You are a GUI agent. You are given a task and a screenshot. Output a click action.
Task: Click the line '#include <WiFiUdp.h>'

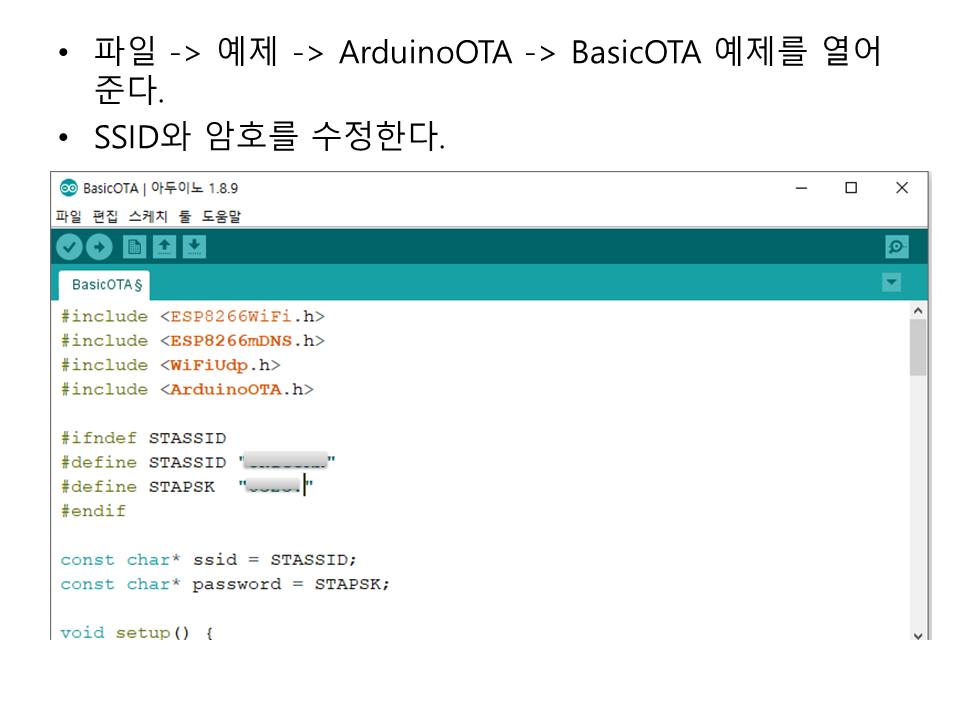(170, 366)
